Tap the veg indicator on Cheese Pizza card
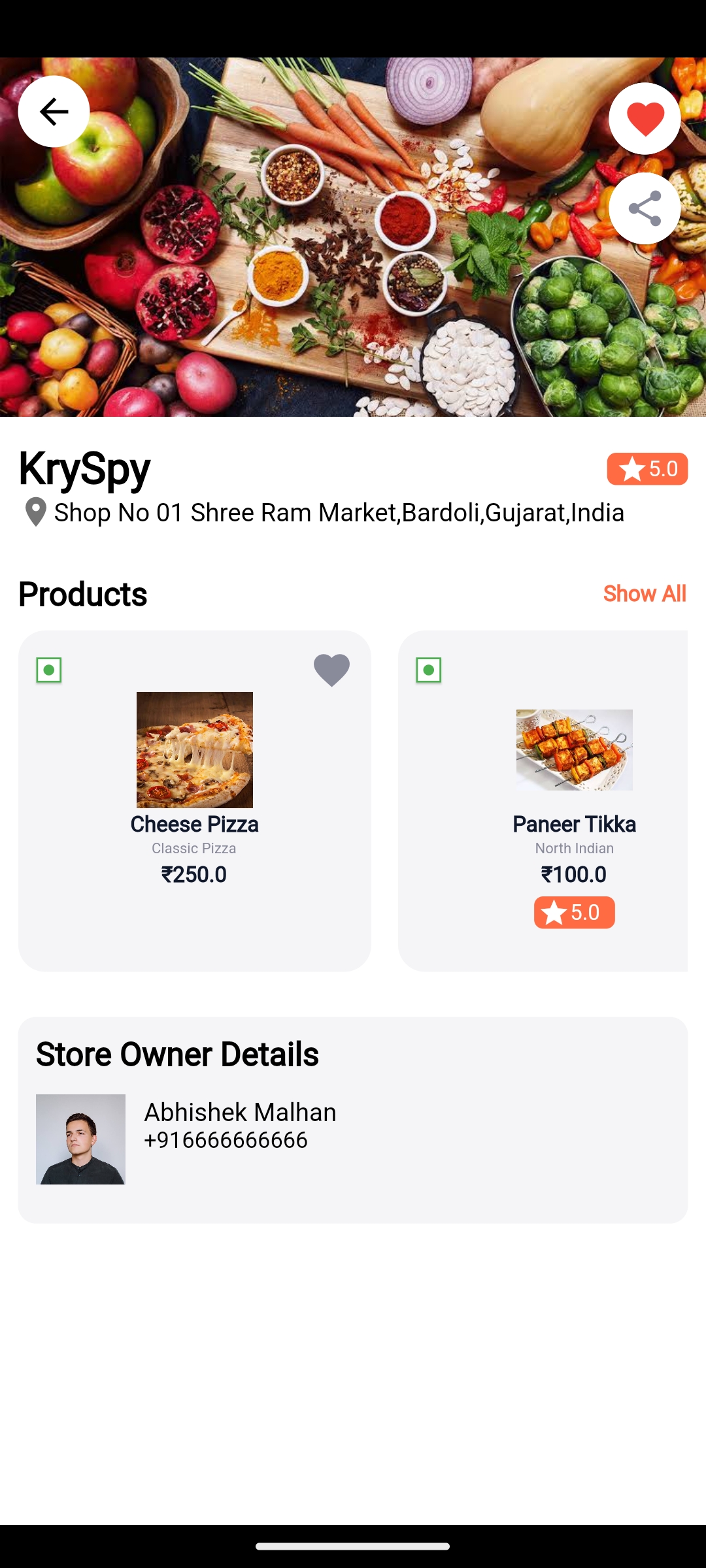The image size is (706, 1568). [49, 670]
